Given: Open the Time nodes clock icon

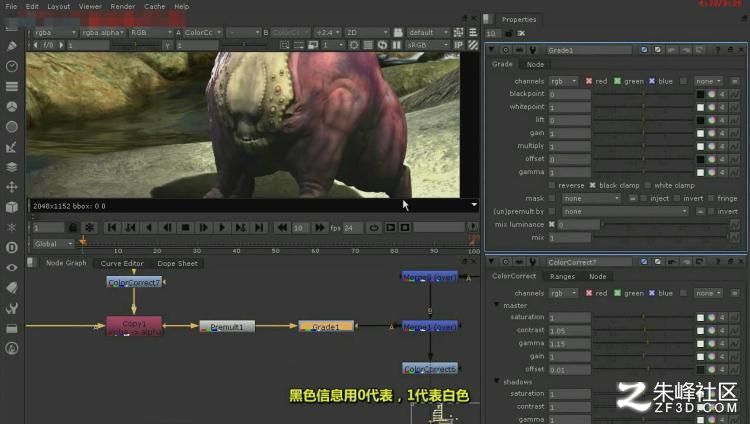Looking at the screenshot, I should click(x=11, y=66).
